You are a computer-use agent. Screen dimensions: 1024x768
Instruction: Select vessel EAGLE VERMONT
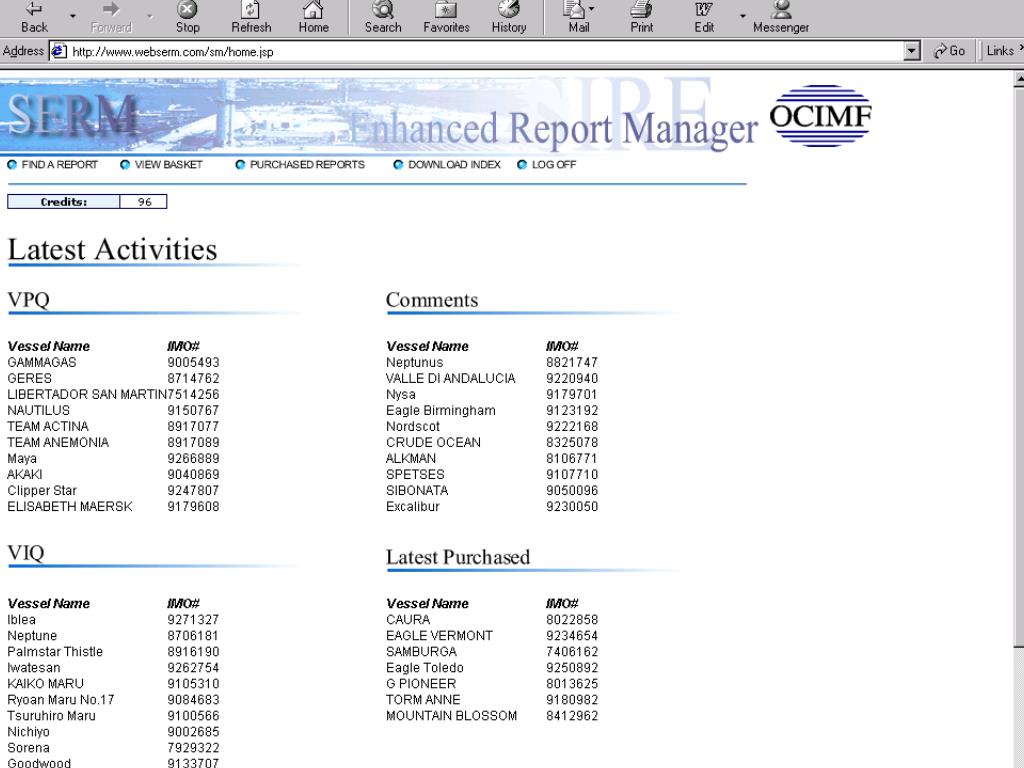click(440, 636)
